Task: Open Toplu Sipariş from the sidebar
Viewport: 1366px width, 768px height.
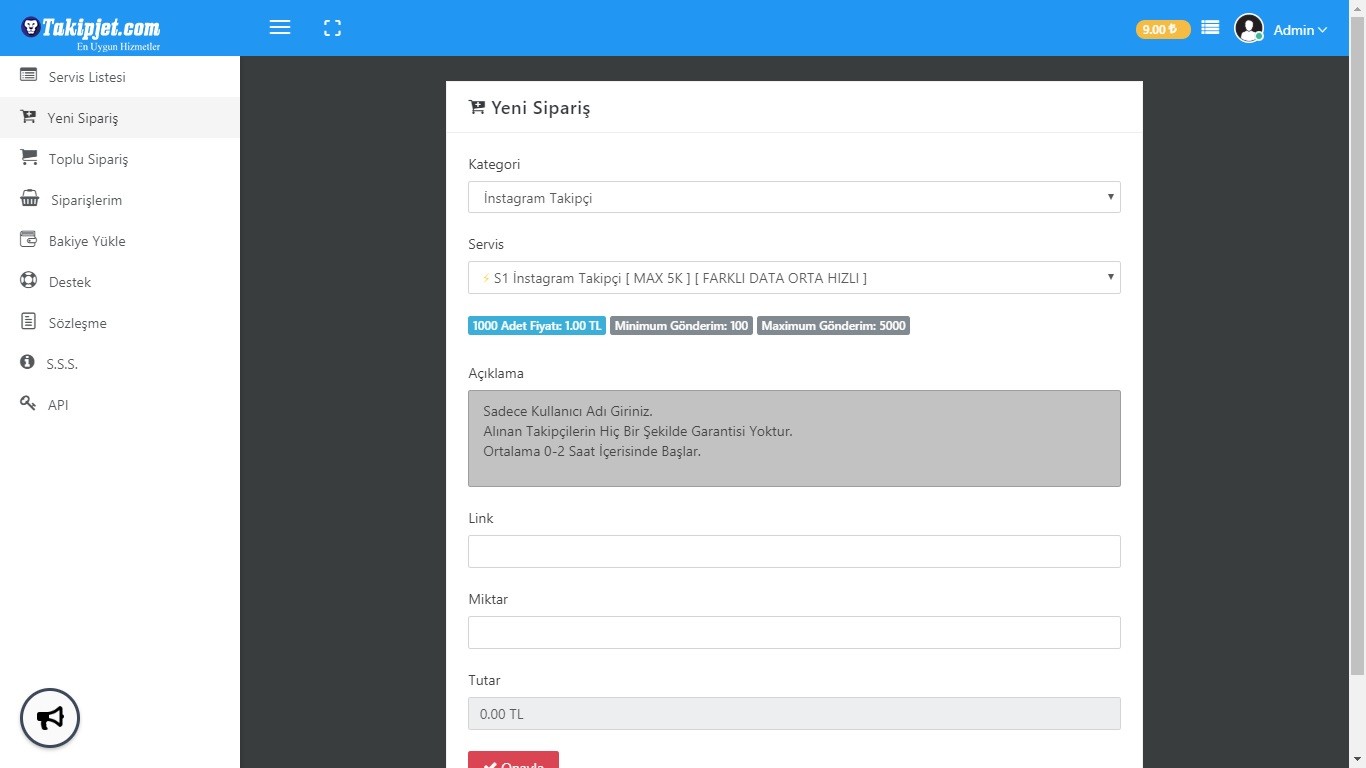Action: (88, 159)
